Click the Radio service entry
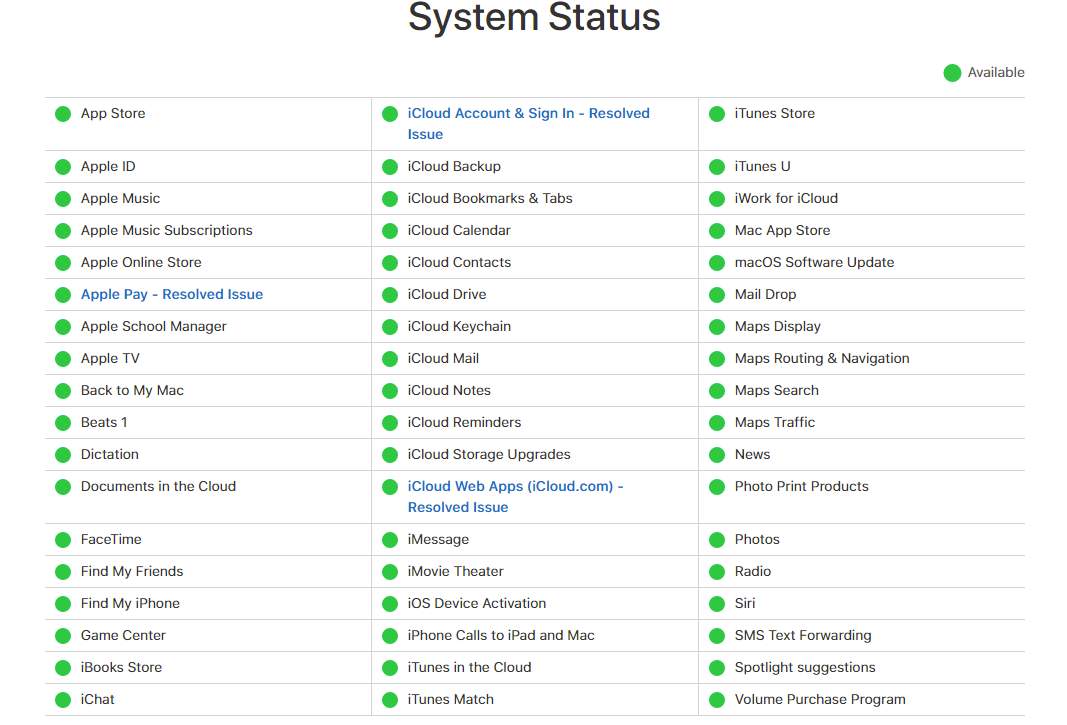 point(753,571)
